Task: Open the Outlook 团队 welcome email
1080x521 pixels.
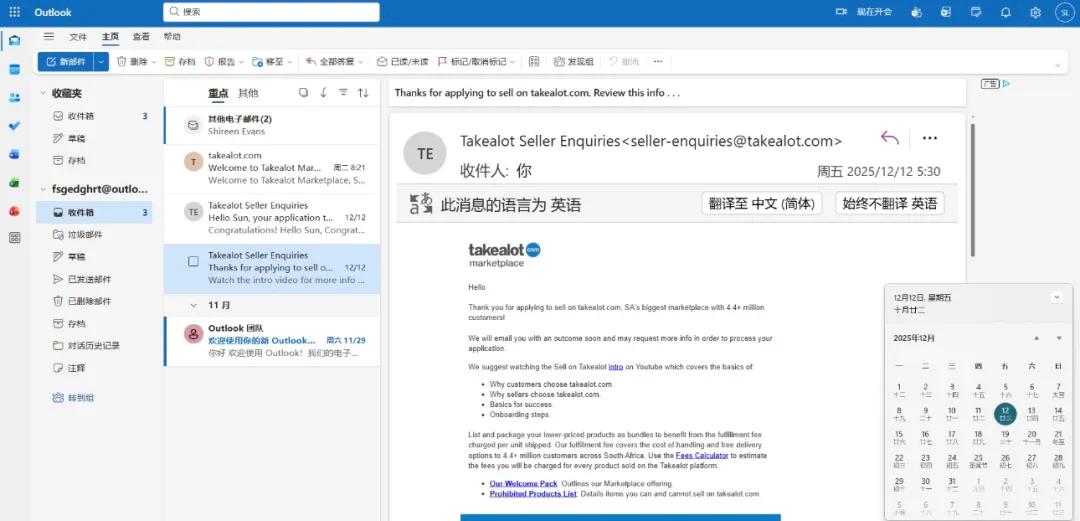Action: click(272, 341)
